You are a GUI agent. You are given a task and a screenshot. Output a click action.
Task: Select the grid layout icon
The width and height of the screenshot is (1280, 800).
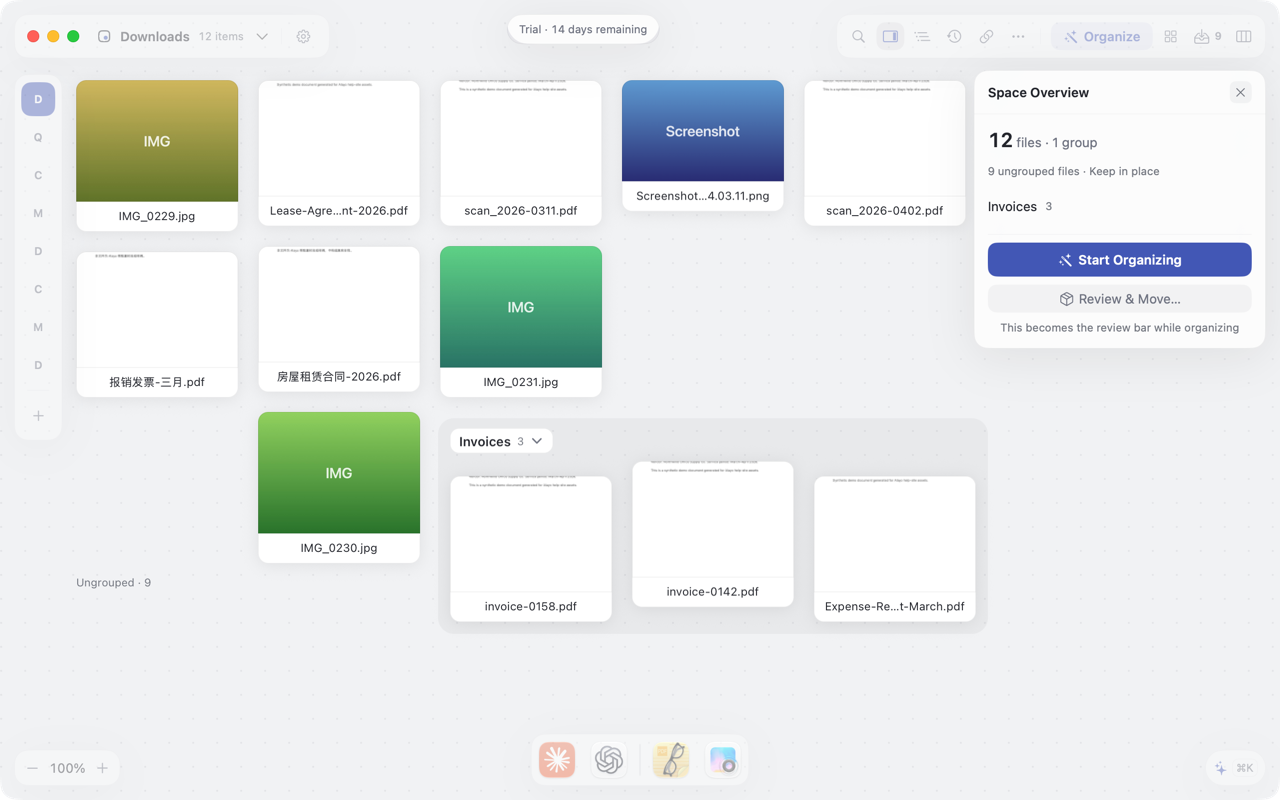1170,37
